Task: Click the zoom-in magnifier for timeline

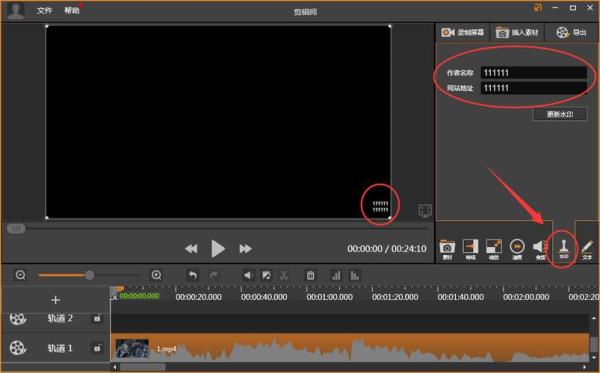Action: (x=156, y=275)
